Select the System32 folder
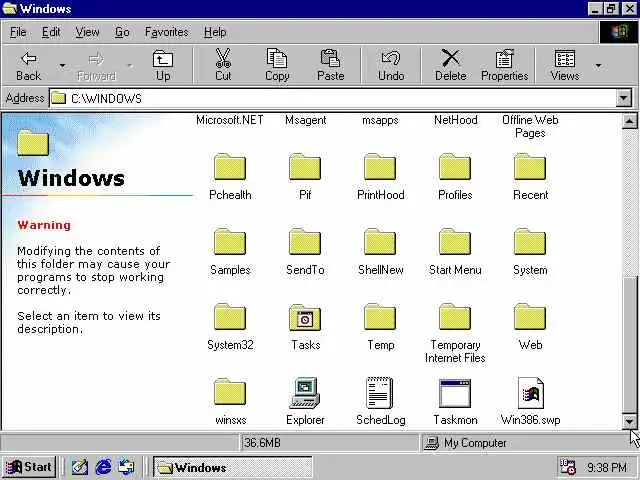640x480 pixels. tap(230, 327)
